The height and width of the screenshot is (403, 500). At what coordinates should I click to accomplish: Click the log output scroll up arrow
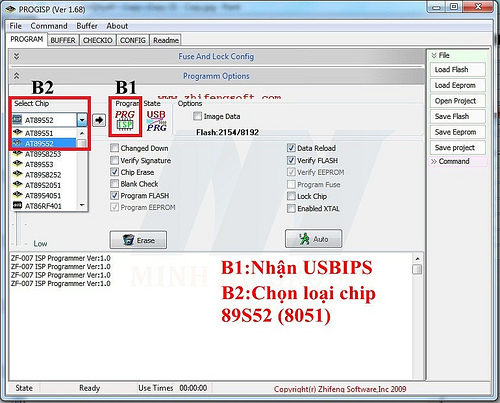coord(417,259)
